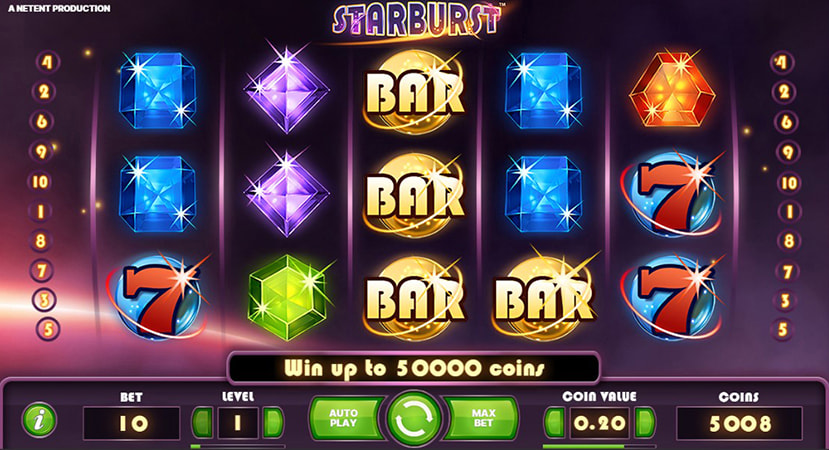Click the red 7 on first reel

tap(157, 297)
